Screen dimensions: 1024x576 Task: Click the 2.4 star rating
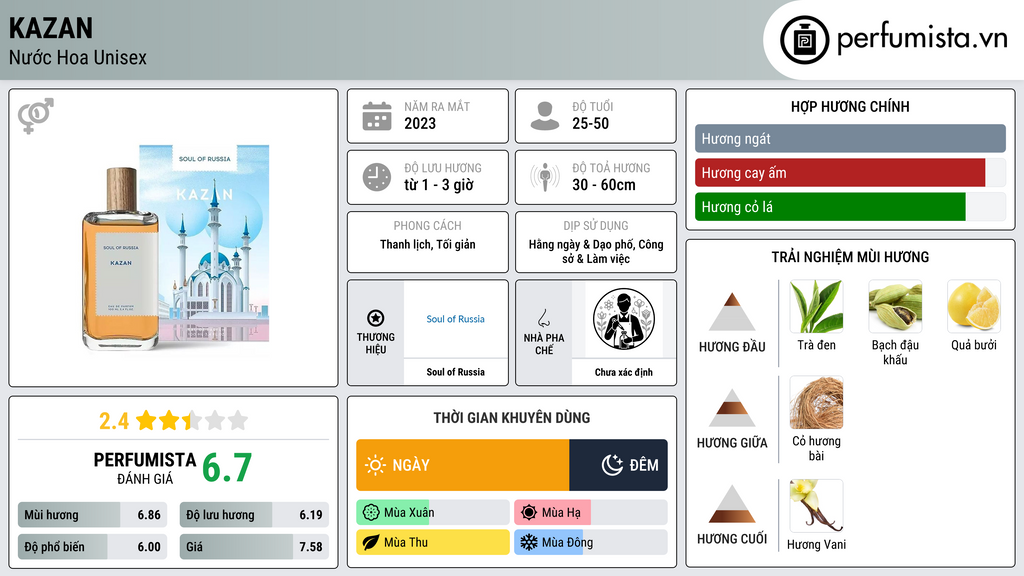tap(173, 421)
